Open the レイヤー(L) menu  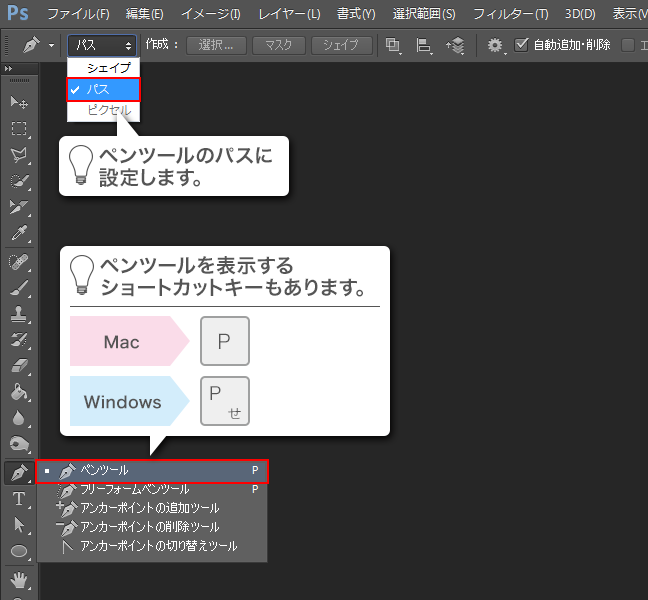[x=289, y=14]
